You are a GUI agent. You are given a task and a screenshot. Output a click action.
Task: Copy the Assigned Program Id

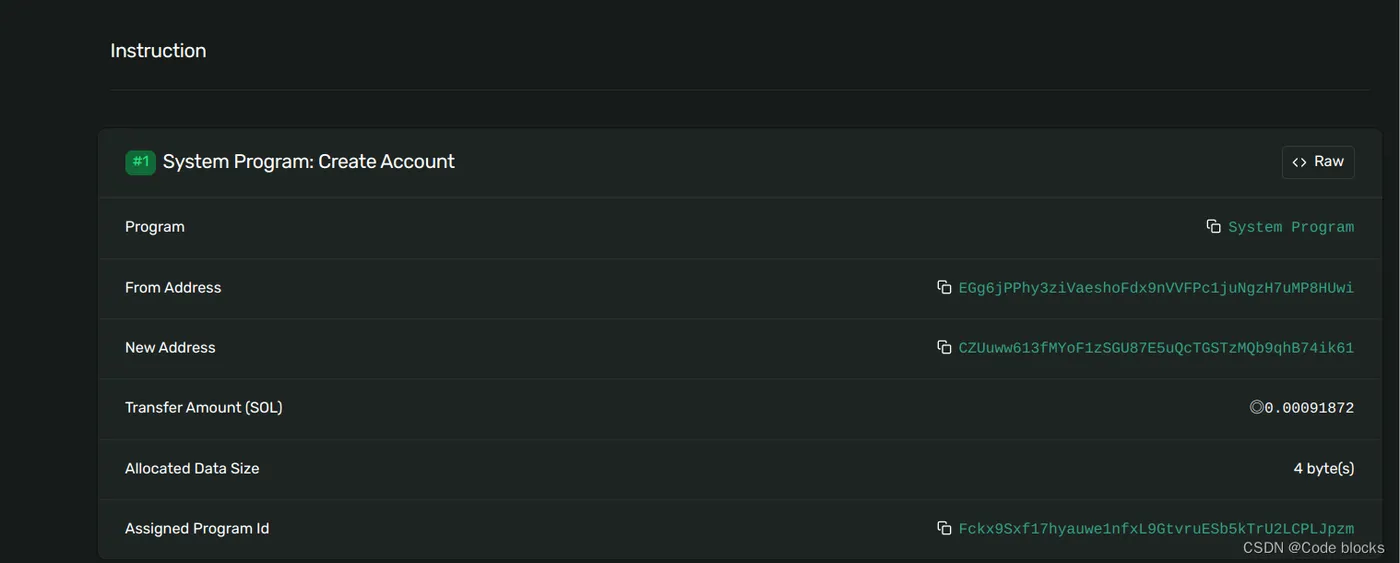944,528
